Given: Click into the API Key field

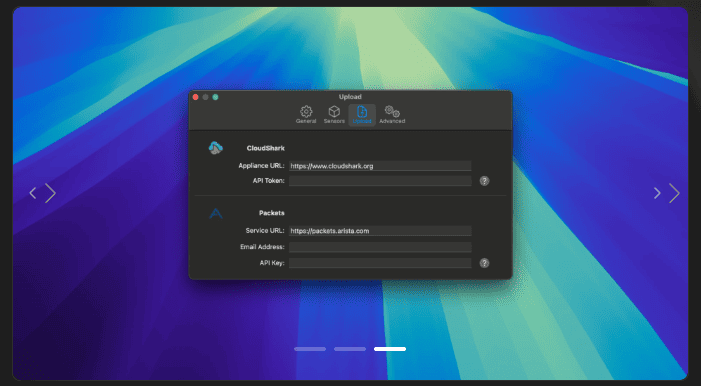Looking at the screenshot, I should 380,263.
